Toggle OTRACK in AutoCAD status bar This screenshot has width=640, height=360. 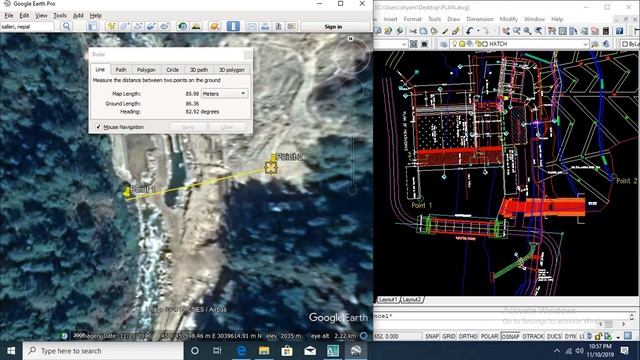pyautogui.click(x=533, y=336)
